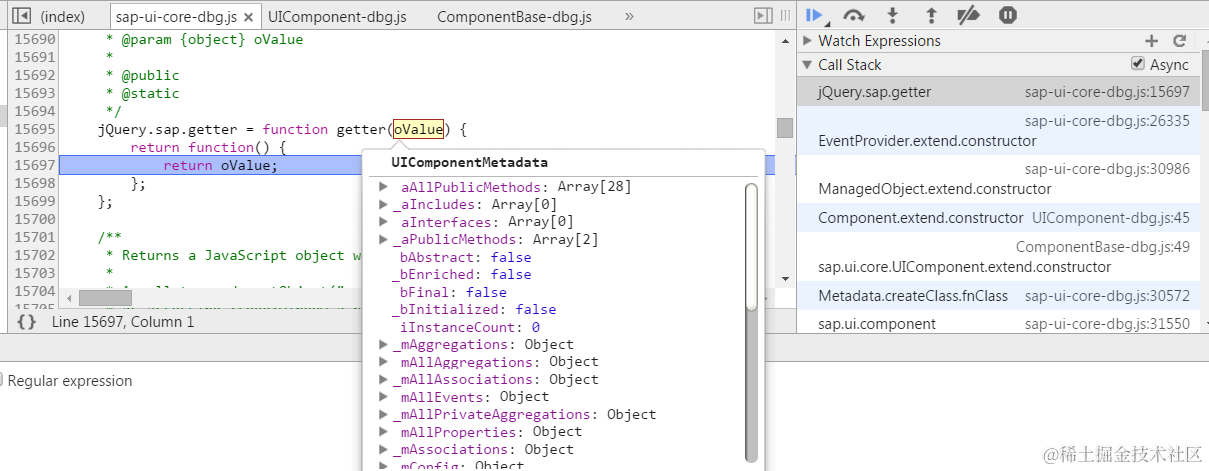Click the bFinal: false property

tap(453, 292)
